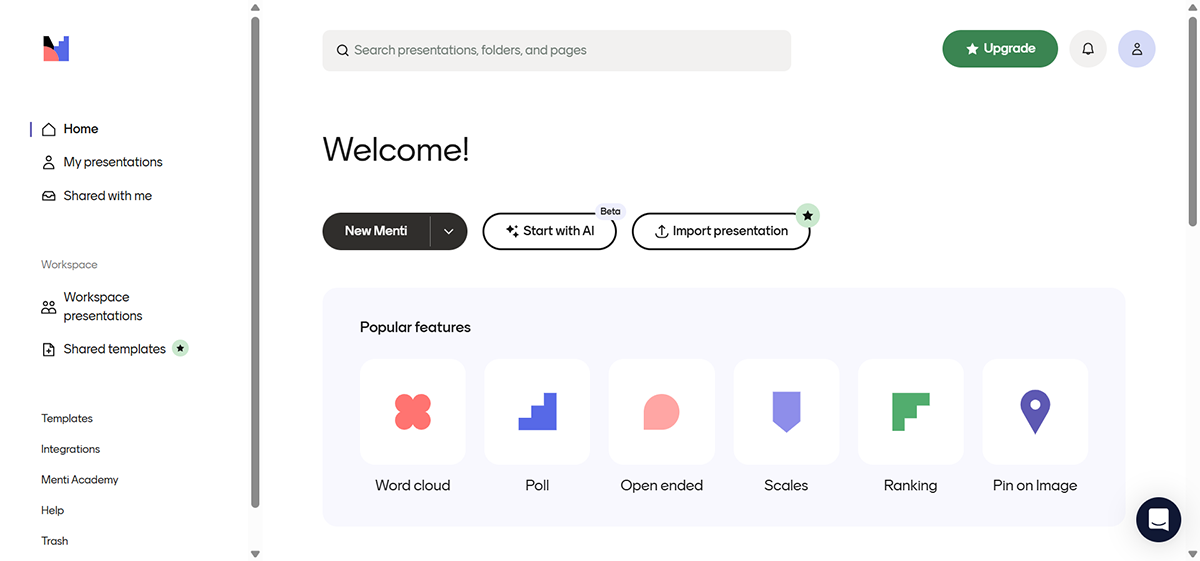Open the user profile avatar icon
This screenshot has width=1200, height=561.
tap(1137, 49)
